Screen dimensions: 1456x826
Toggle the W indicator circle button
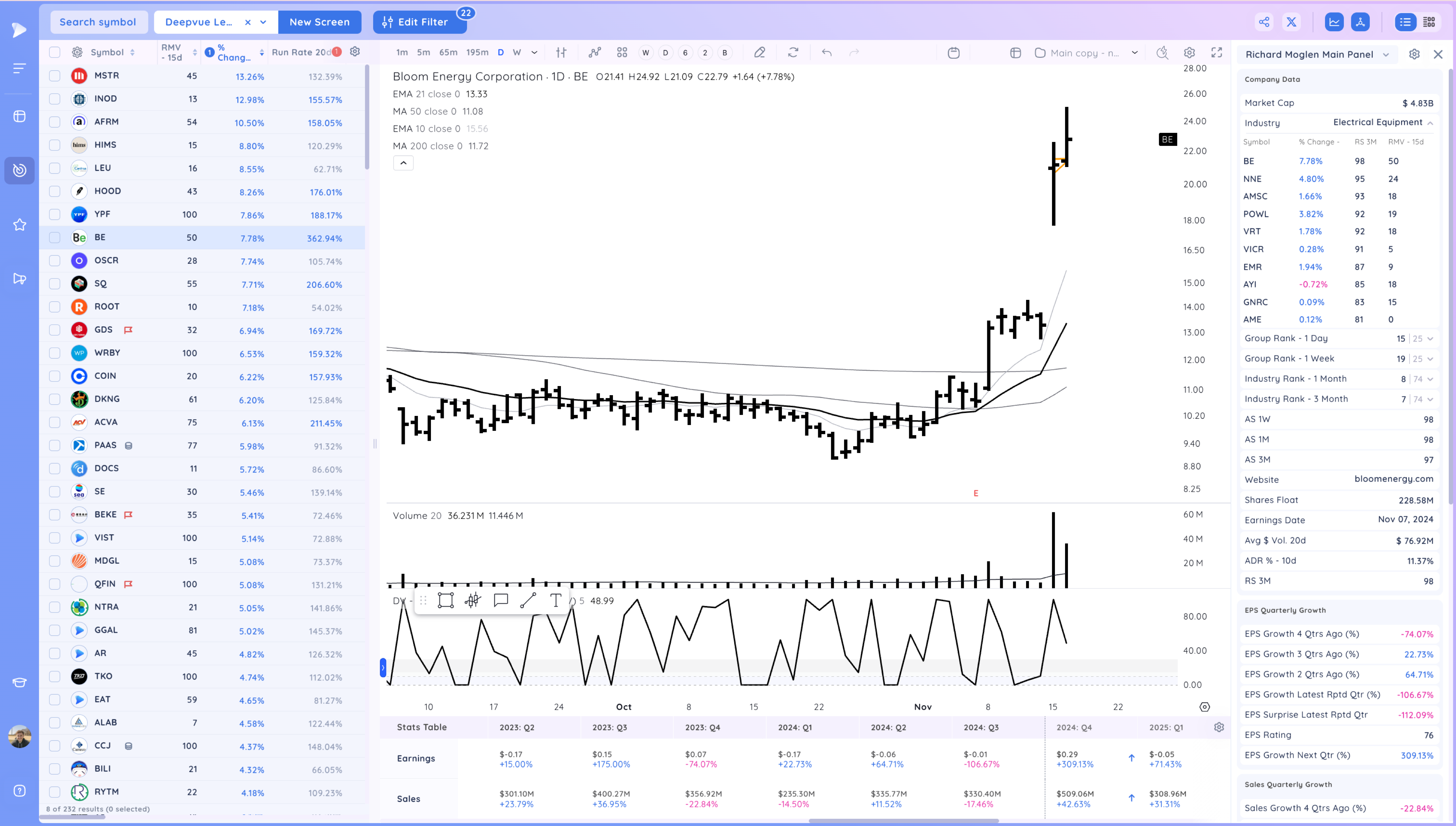click(646, 53)
